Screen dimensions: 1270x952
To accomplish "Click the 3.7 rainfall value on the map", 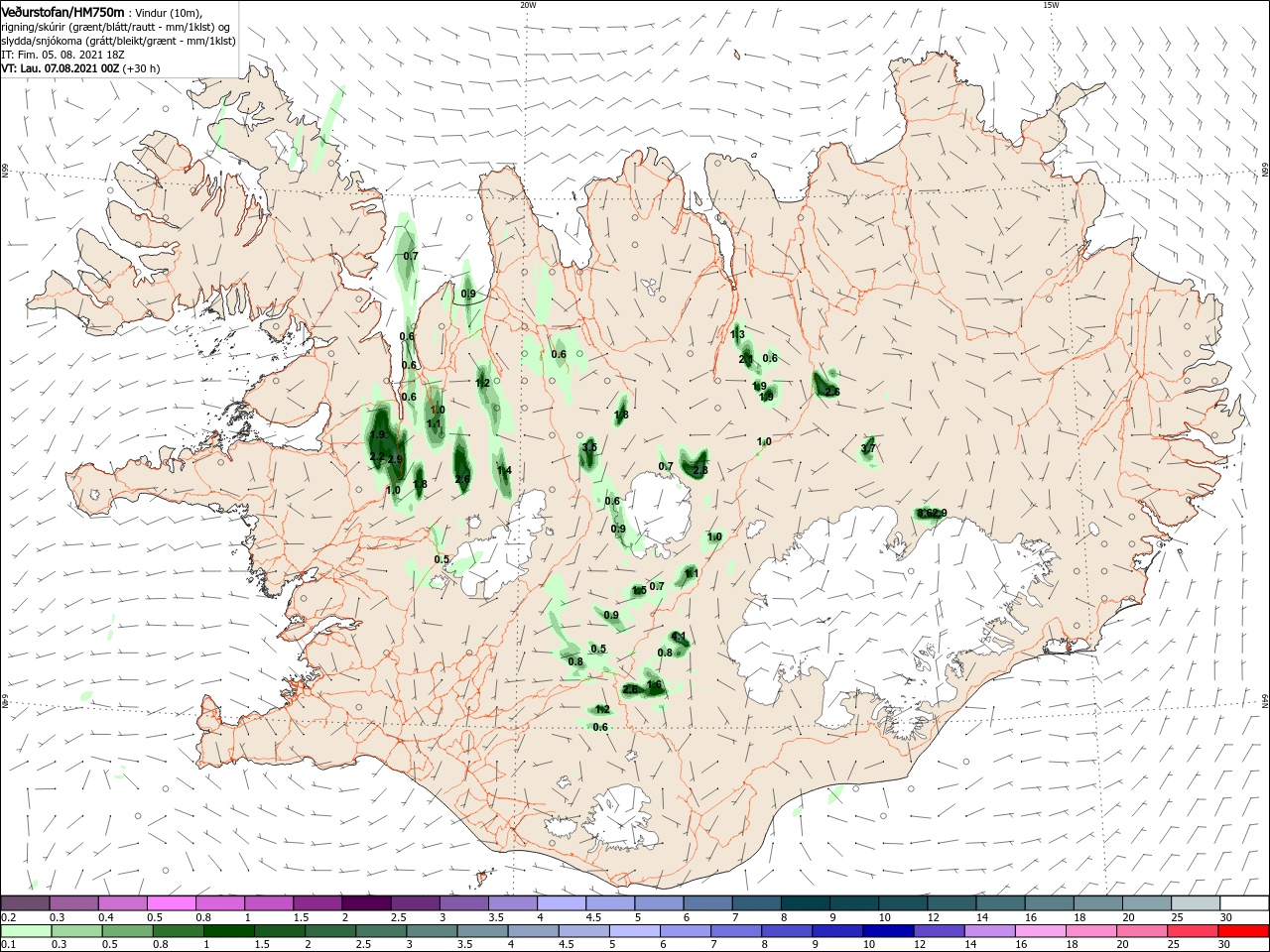I will click(868, 449).
